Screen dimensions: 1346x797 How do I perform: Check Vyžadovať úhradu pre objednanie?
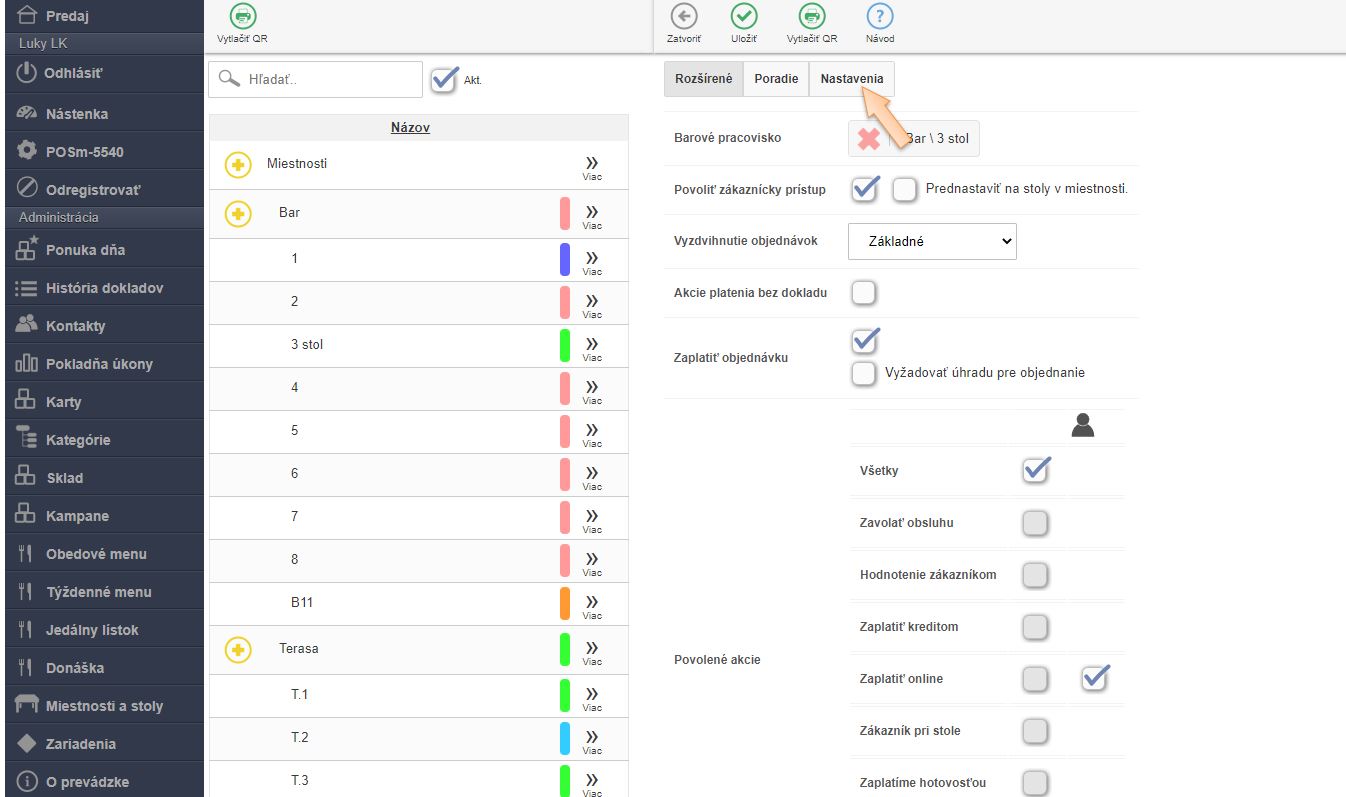pos(863,373)
